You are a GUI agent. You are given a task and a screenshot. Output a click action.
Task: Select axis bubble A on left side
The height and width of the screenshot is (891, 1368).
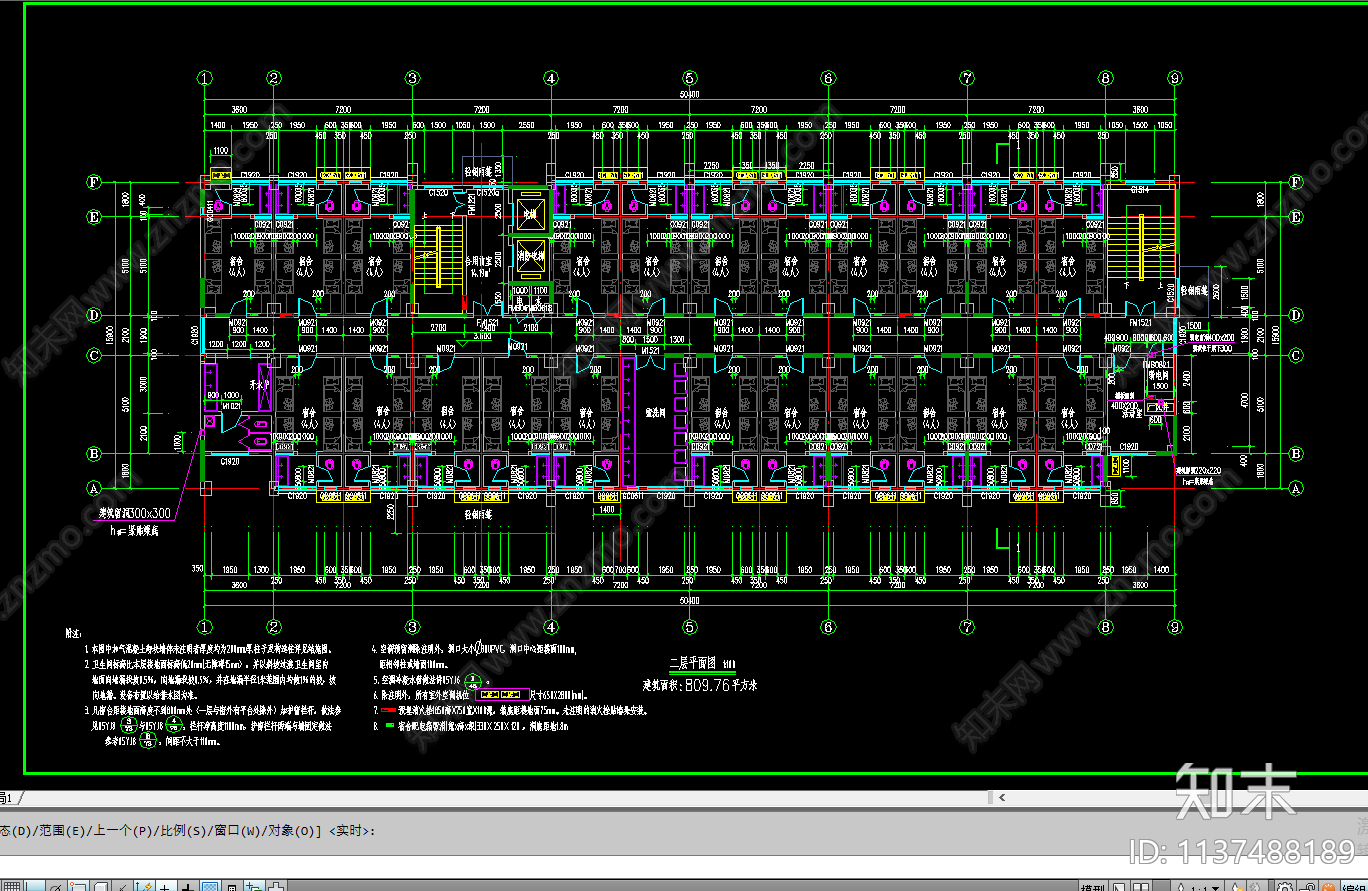click(95, 489)
